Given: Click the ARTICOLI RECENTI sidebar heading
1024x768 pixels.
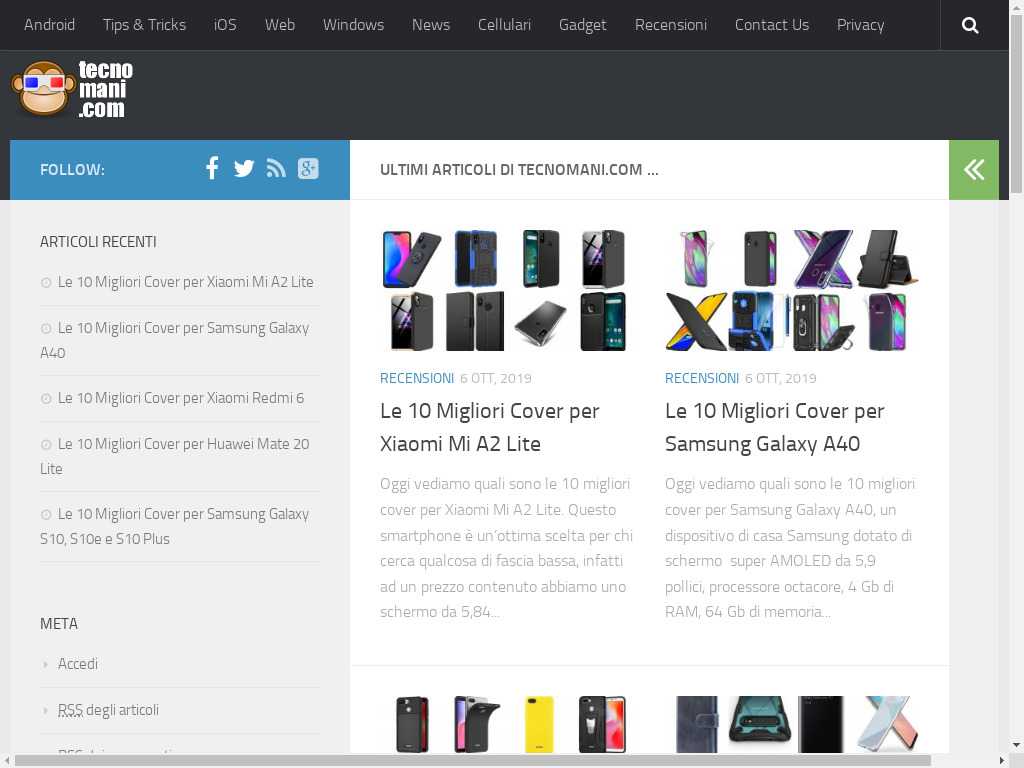Looking at the screenshot, I should (x=98, y=242).
